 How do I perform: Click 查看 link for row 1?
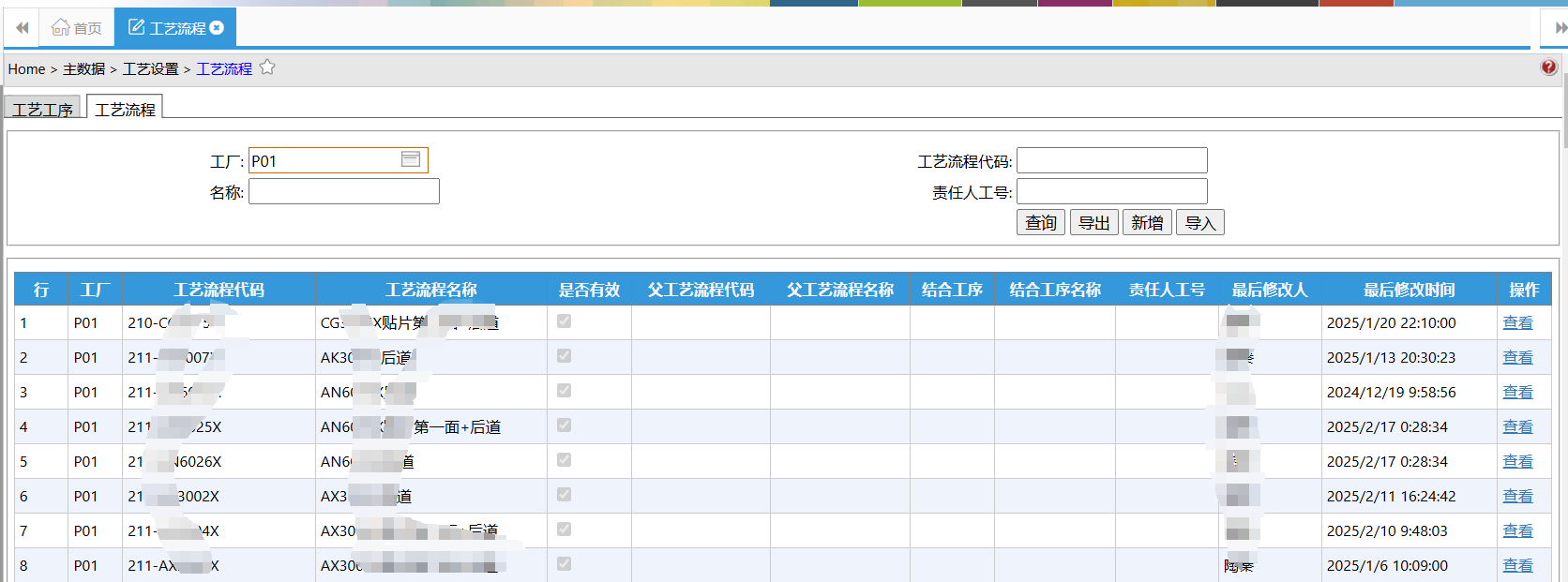pyautogui.click(x=1517, y=323)
